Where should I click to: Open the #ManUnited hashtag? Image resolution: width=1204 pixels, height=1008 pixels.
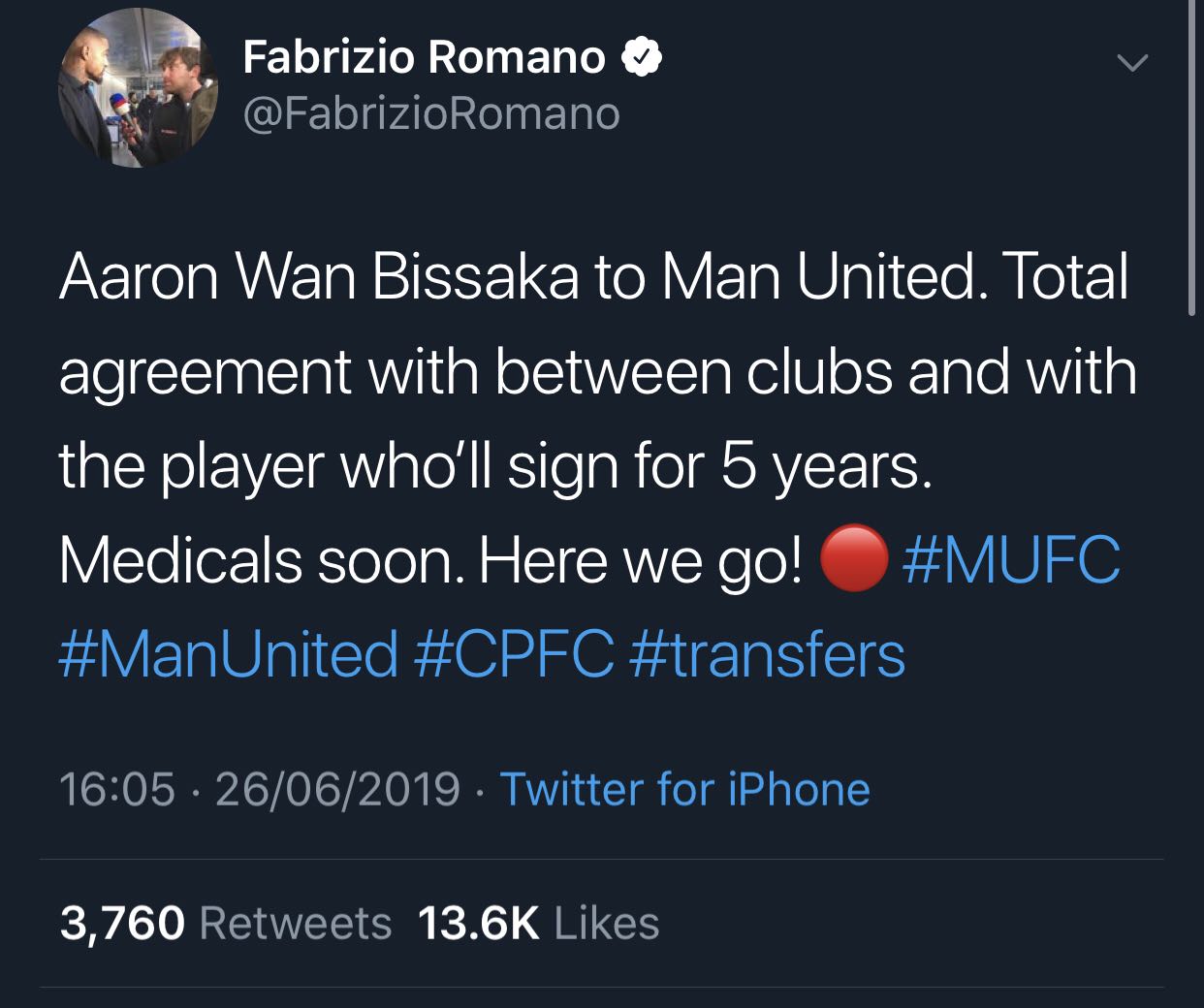pos(229,653)
